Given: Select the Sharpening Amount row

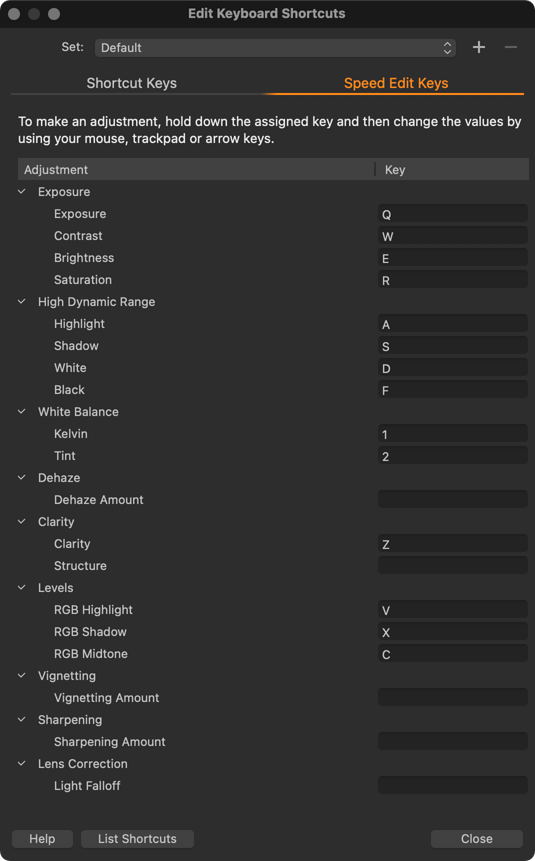Looking at the screenshot, I should pyautogui.click(x=273, y=742).
